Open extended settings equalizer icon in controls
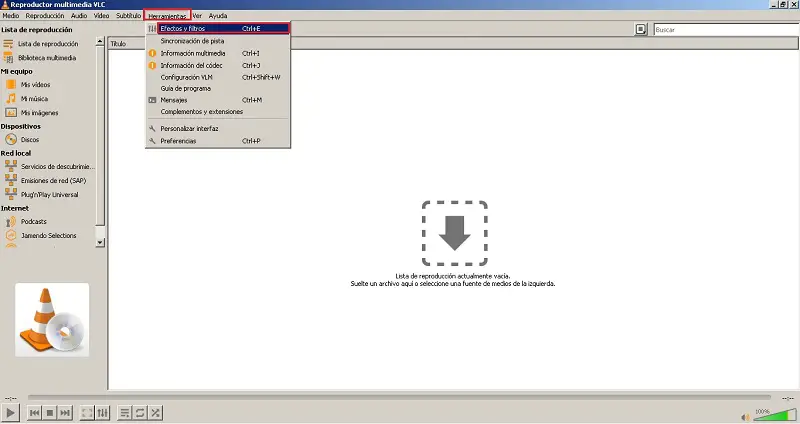800x424 pixels. point(103,413)
